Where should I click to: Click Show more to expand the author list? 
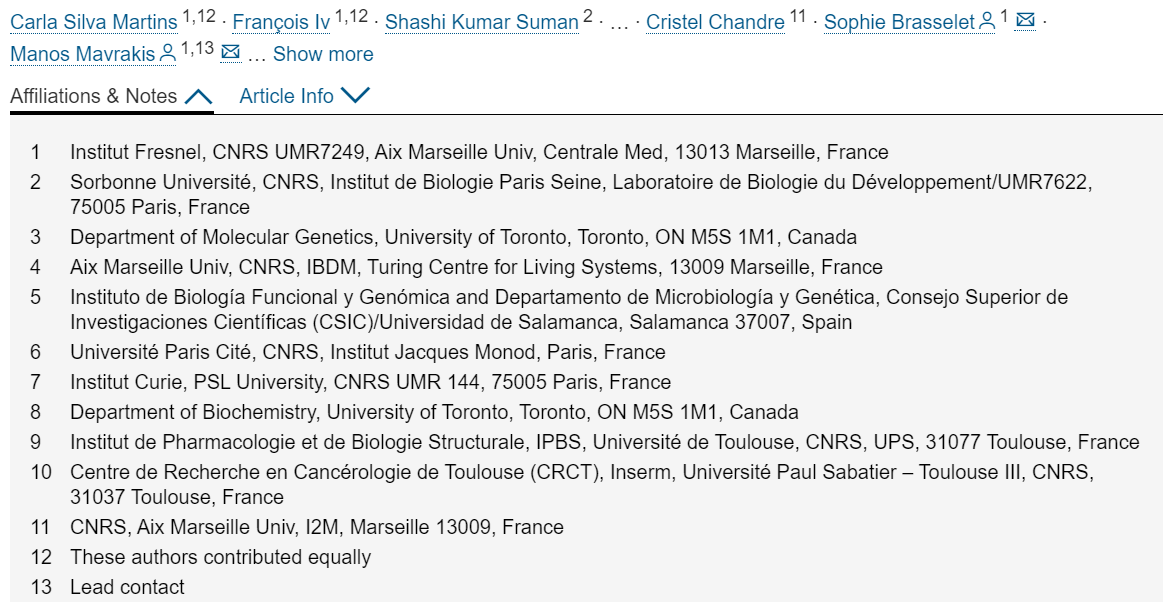click(323, 54)
